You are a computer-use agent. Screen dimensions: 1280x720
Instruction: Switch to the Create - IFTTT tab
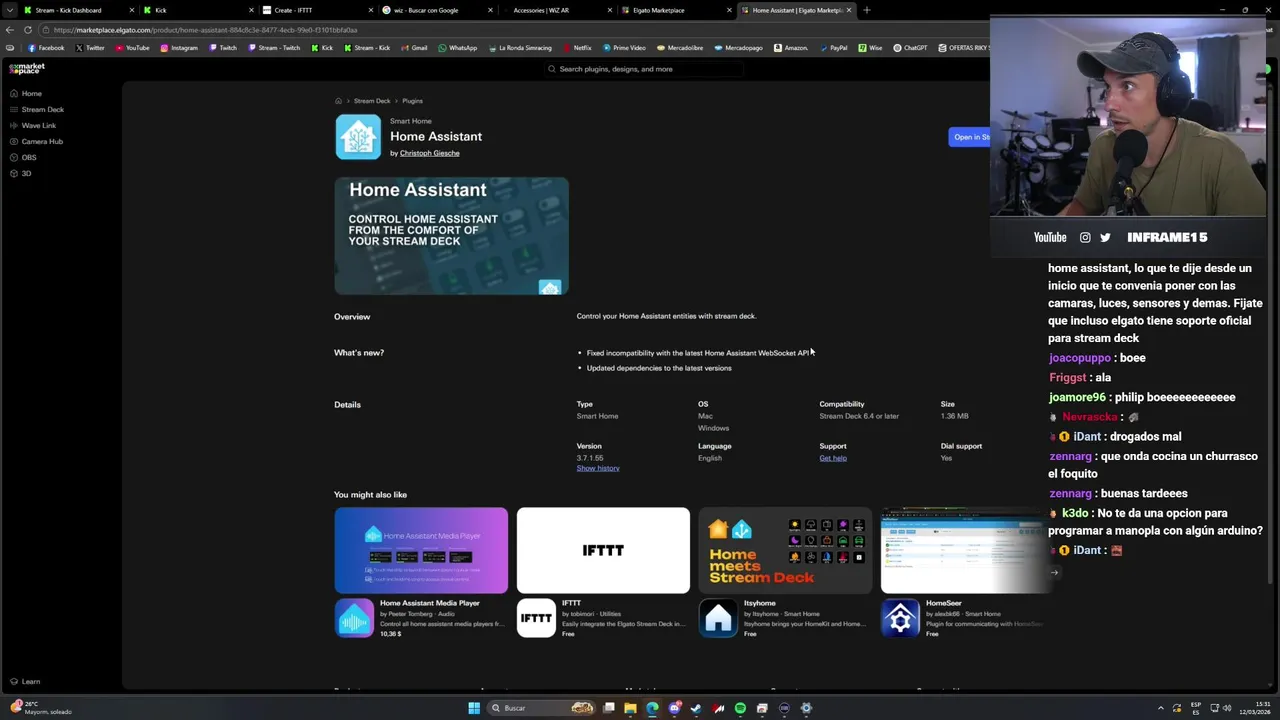click(x=317, y=10)
